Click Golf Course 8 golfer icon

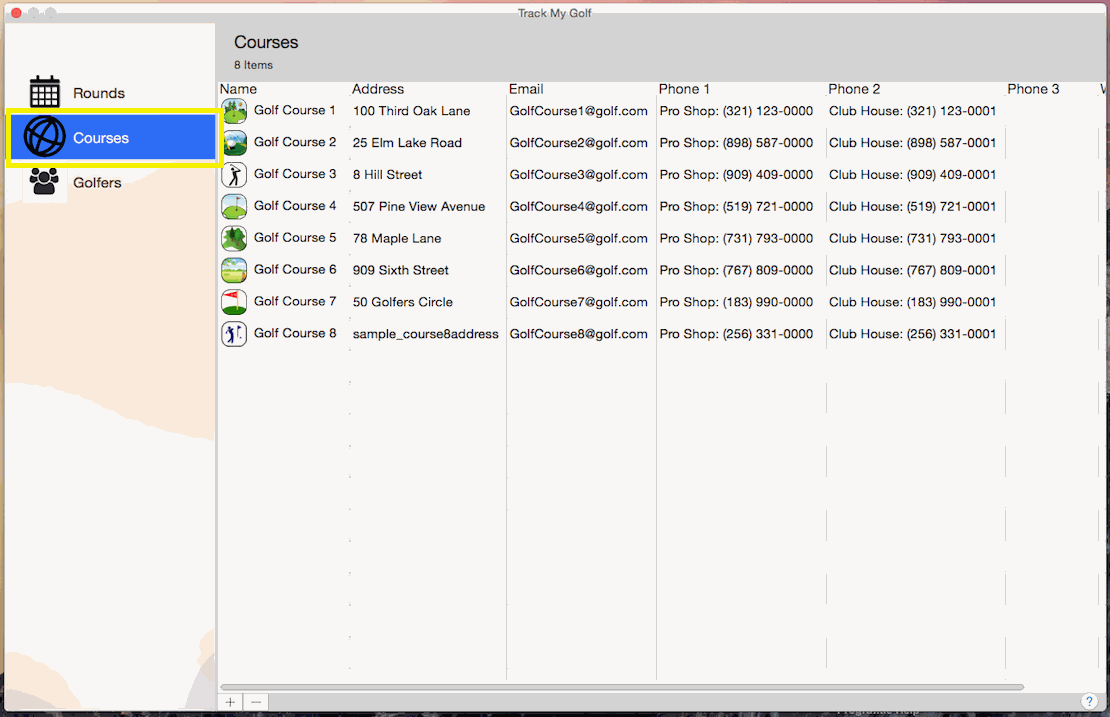[234, 334]
